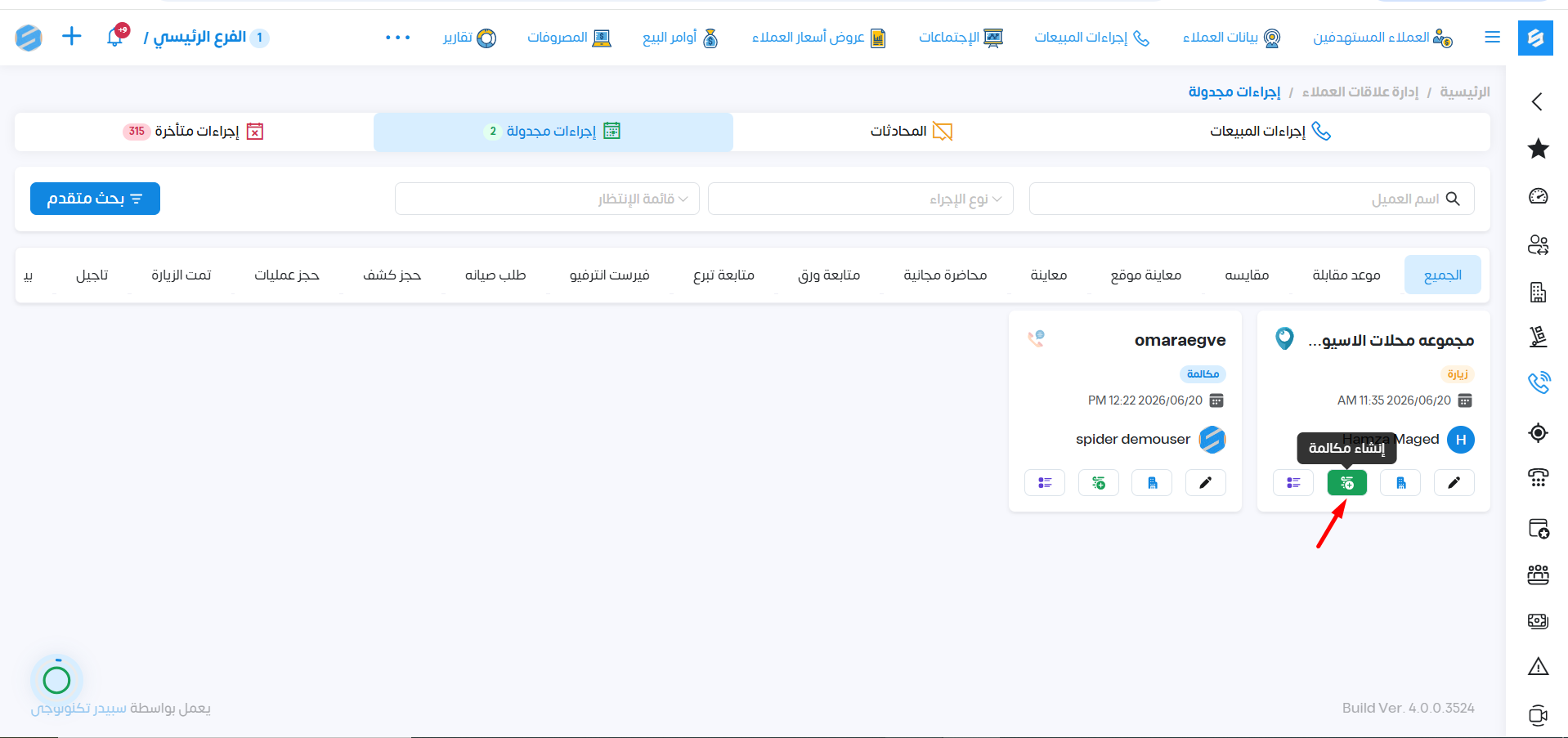Select the الجميع filter tab

tap(1443, 275)
